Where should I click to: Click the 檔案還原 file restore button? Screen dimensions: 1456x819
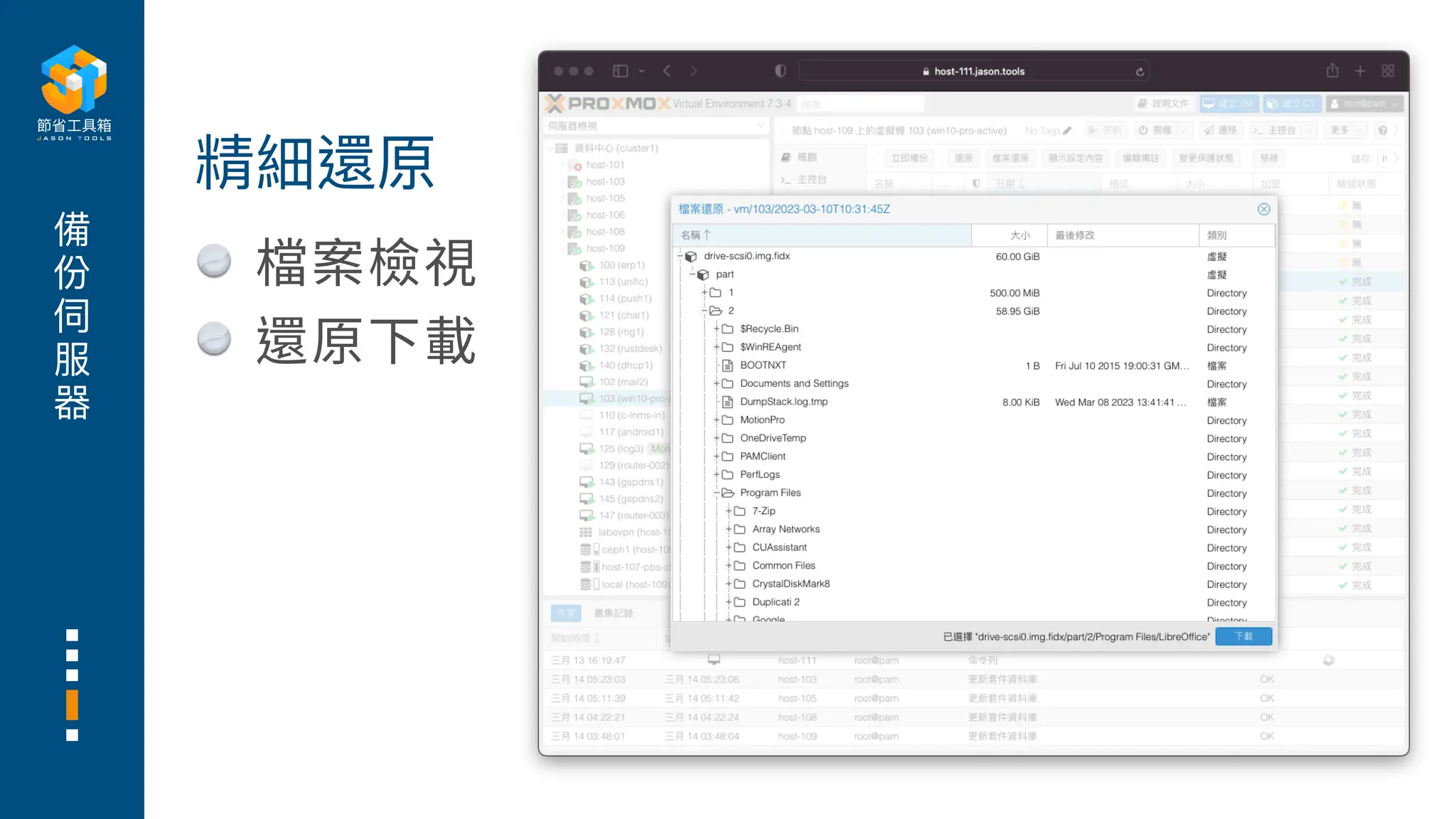(x=1010, y=158)
